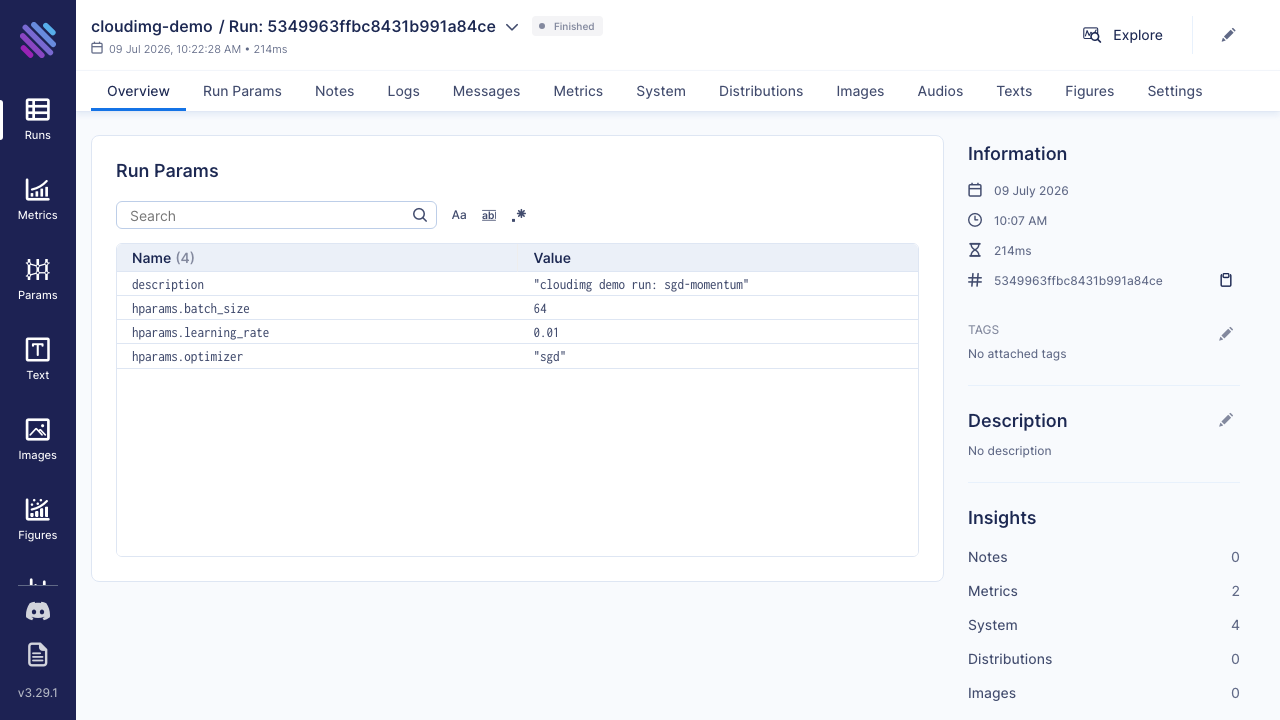Click the 214ms duration in Information
This screenshot has width=1280, height=720.
click(1013, 250)
